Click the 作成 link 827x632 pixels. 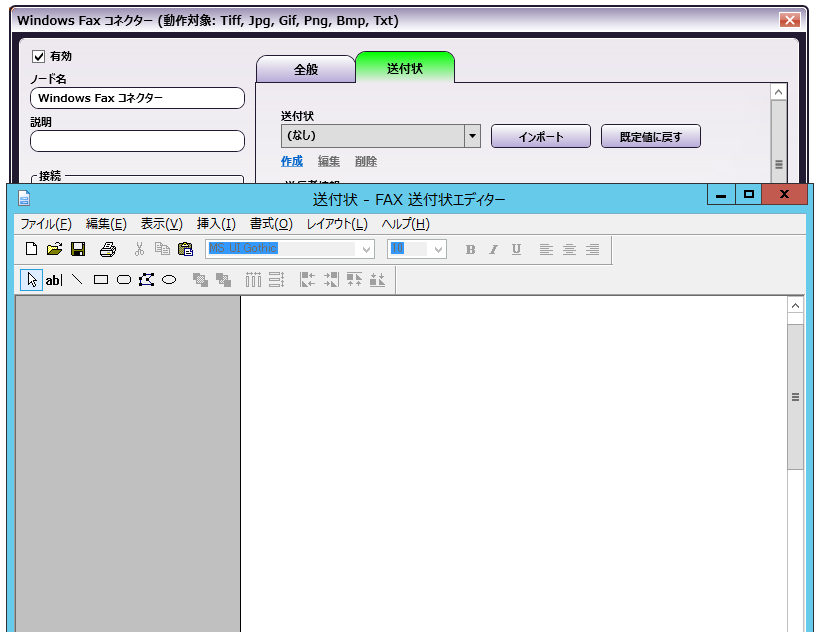click(292, 161)
